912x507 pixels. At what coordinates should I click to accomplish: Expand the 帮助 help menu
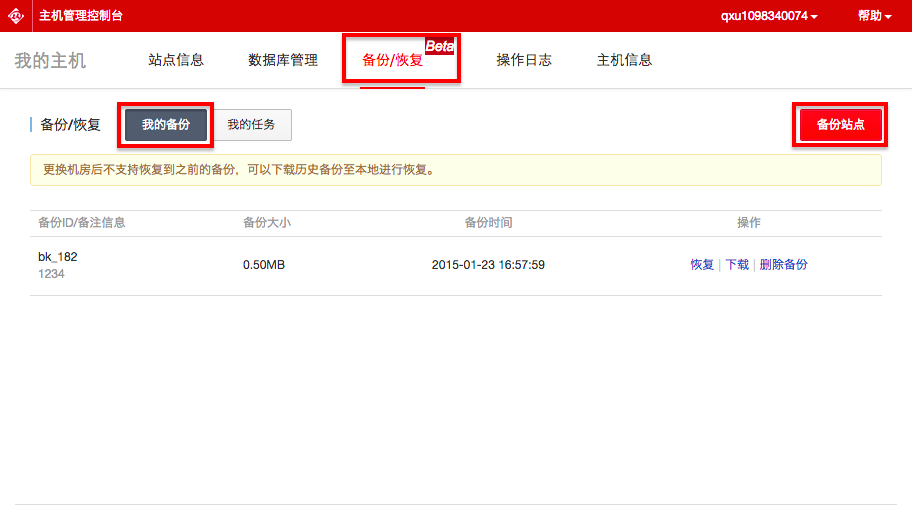pos(874,16)
